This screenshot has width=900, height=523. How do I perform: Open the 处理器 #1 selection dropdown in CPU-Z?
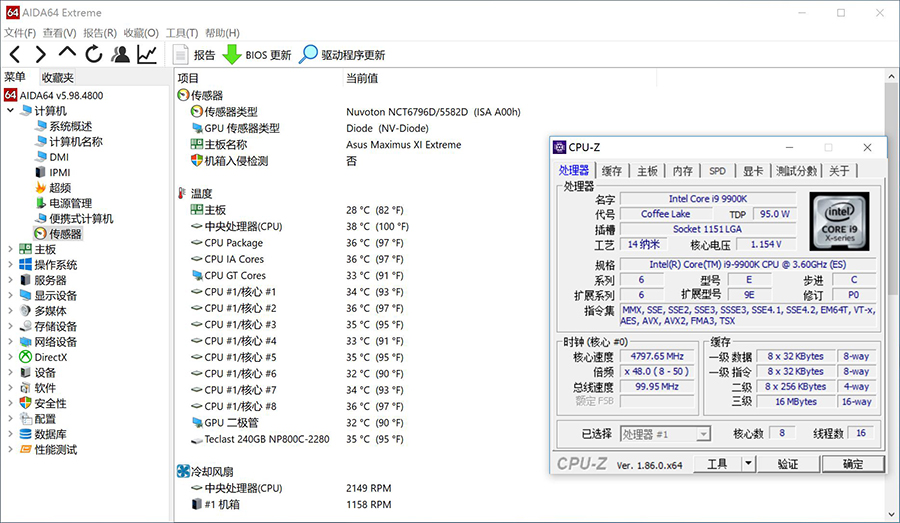pyautogui.click(x=703, y=434)
